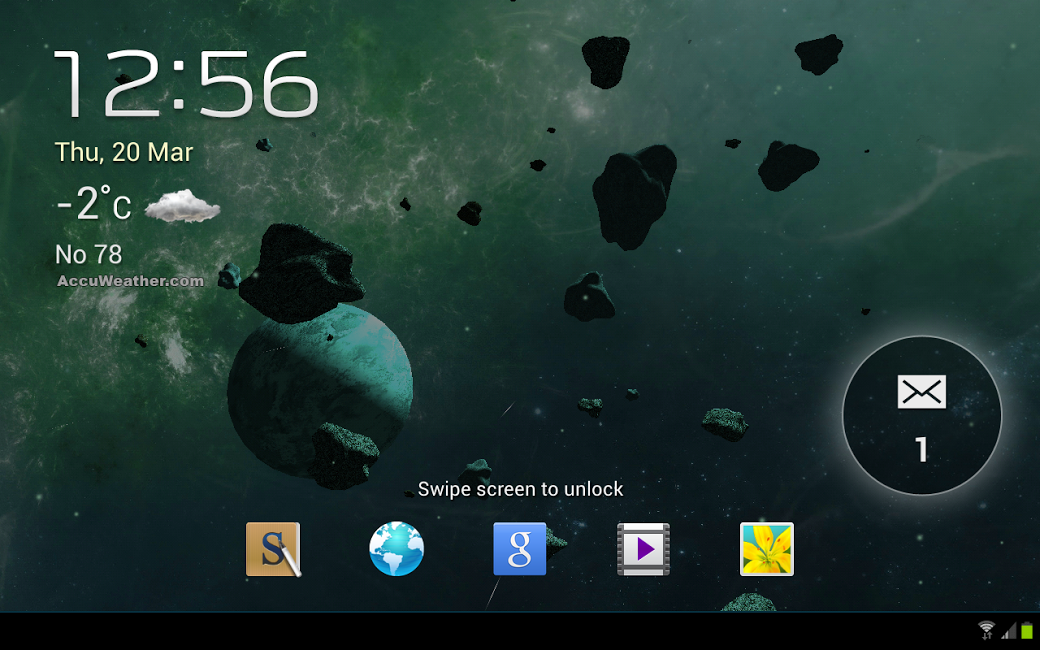Launch the globe Browser app
Screen dimensions: 1040x650
pos(396,549)
